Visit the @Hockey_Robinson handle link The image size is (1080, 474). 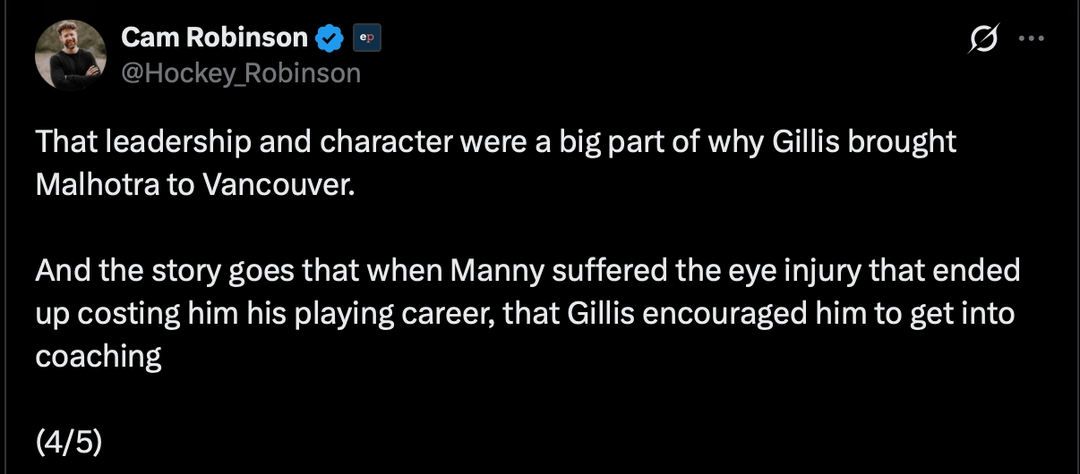pyautogui.click(x=240, y=73)
